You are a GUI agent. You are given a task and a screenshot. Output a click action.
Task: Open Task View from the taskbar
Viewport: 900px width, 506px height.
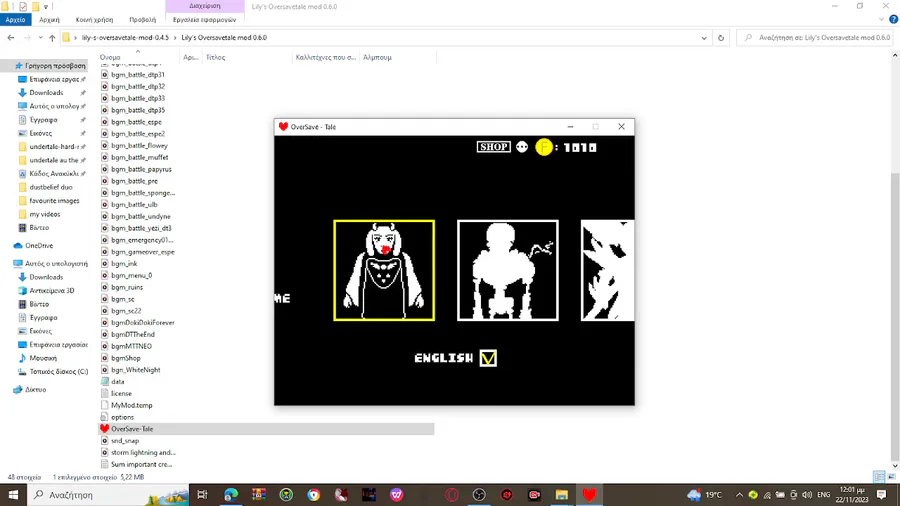(x=202, y=495)
